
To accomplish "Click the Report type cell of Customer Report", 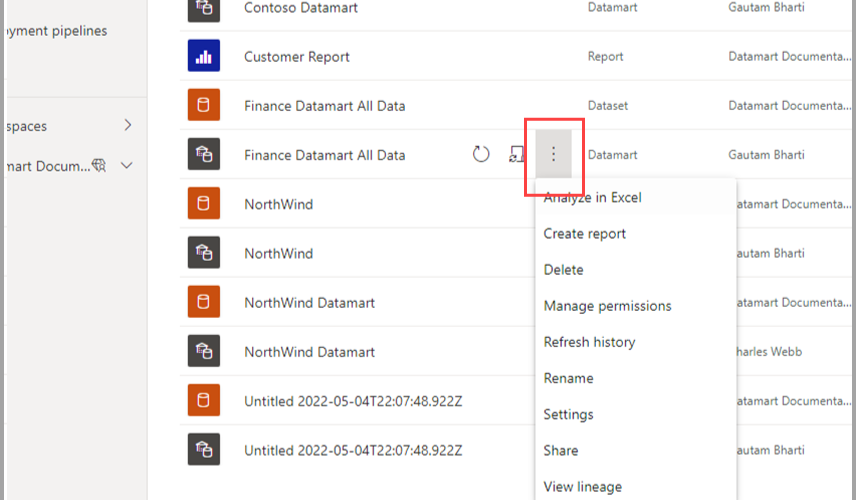I will 605,56.
